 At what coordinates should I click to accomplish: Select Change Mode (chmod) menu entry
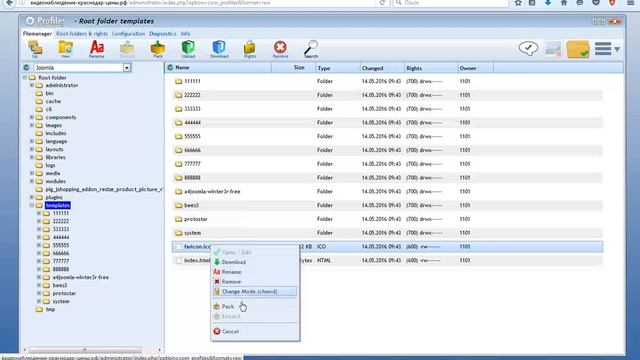255,291
